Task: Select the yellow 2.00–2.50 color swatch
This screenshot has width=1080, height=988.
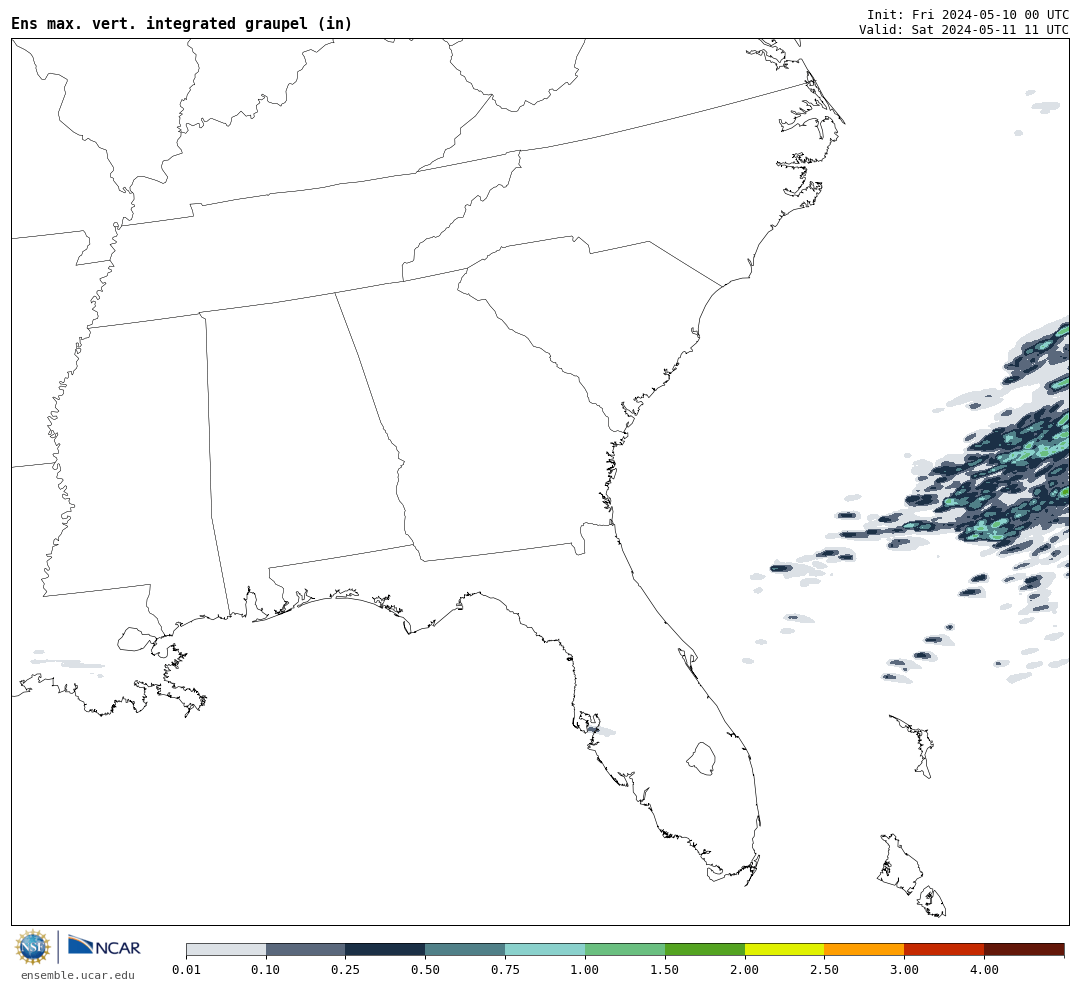Action: point(785,950)
